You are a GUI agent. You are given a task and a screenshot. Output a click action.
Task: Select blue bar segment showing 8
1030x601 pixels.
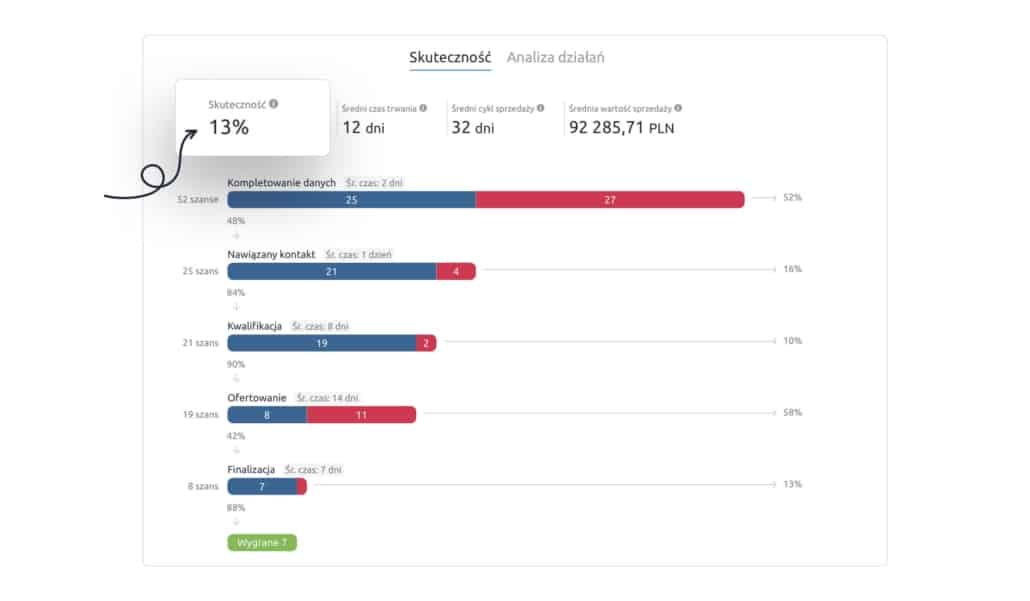click(267, 415)
